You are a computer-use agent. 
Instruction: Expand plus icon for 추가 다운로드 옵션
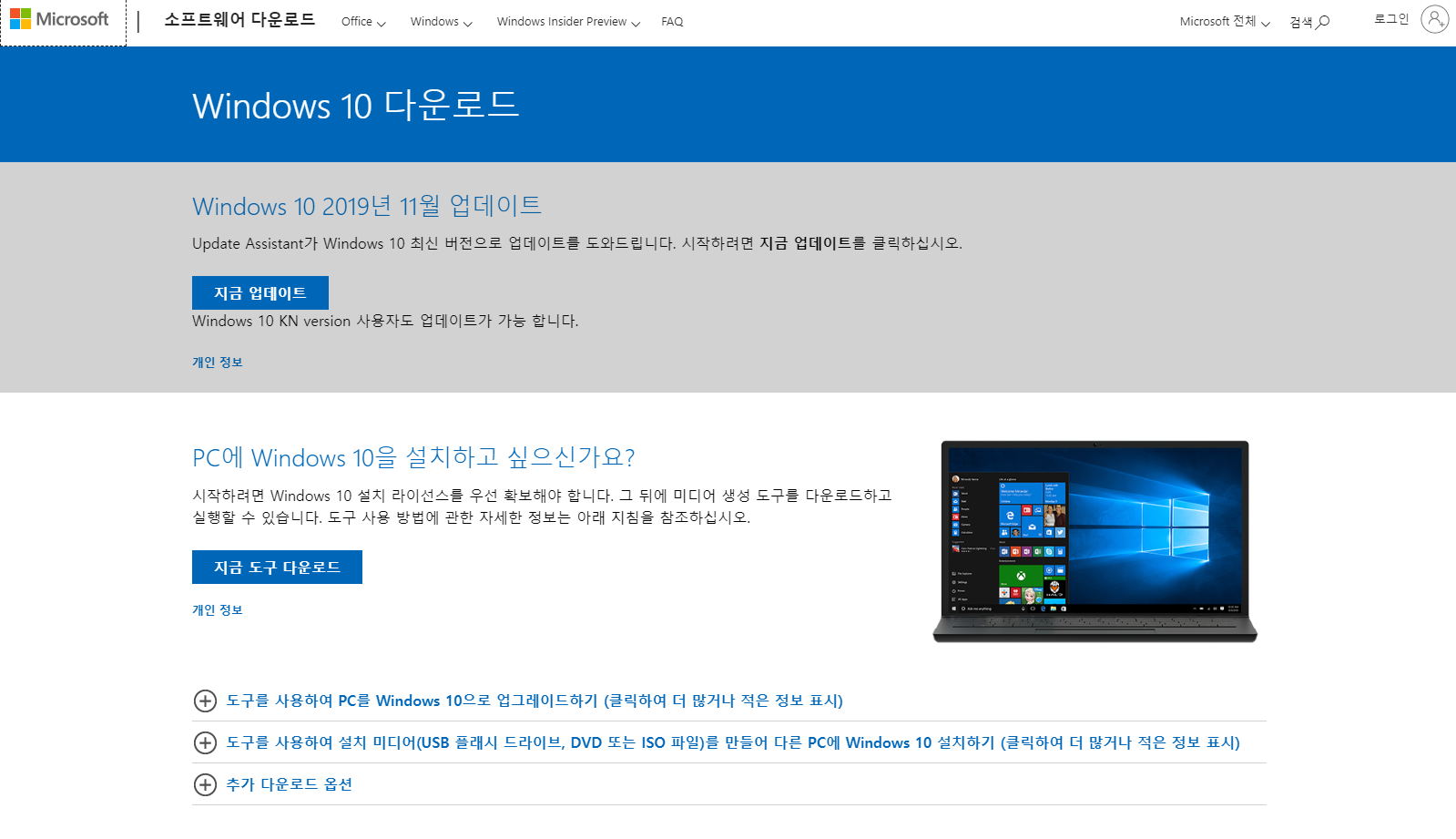(x=205, y=784)
